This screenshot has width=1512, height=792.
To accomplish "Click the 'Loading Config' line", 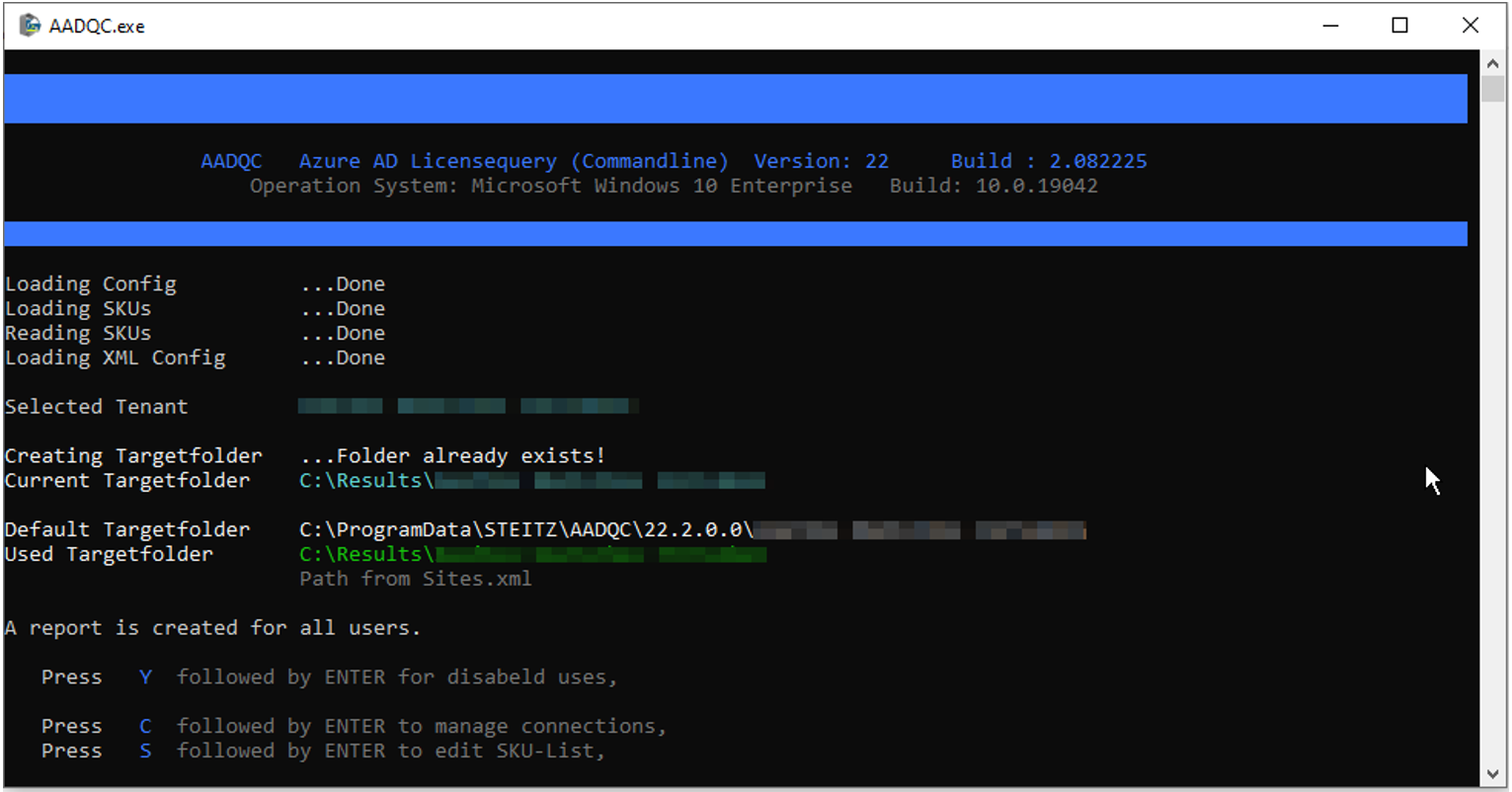I will [x=91, y=284].
